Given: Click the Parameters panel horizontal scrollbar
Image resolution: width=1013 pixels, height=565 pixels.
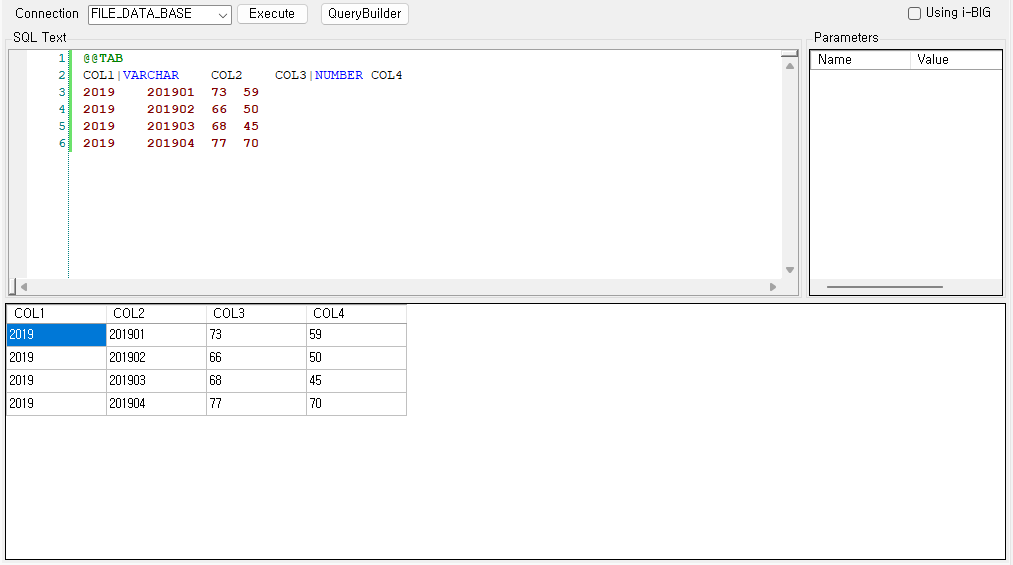Looking at the screenshot, I should [885, 287].
